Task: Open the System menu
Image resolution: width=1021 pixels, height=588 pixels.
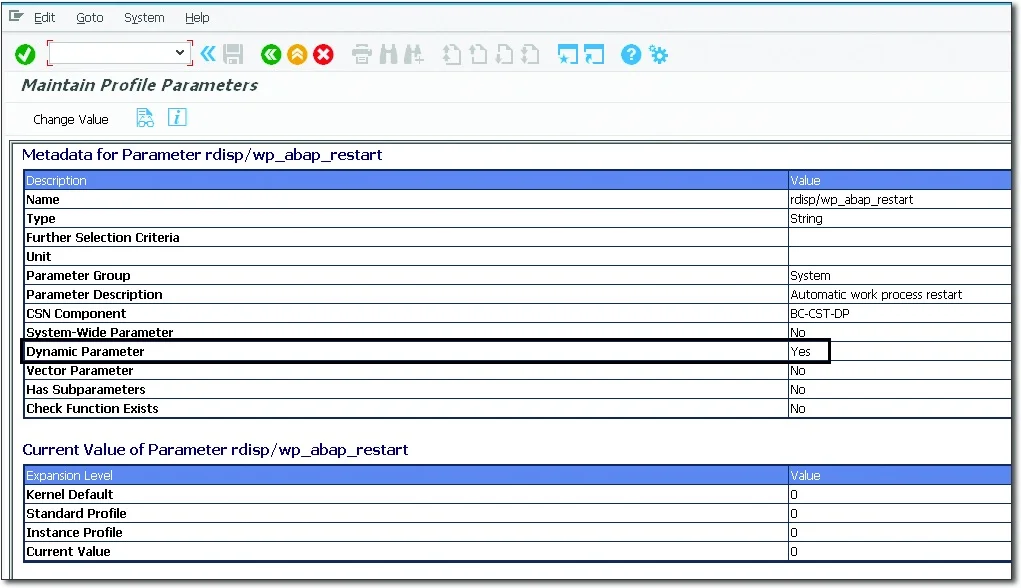Action: pyautogui.click(x=143, y=17)
